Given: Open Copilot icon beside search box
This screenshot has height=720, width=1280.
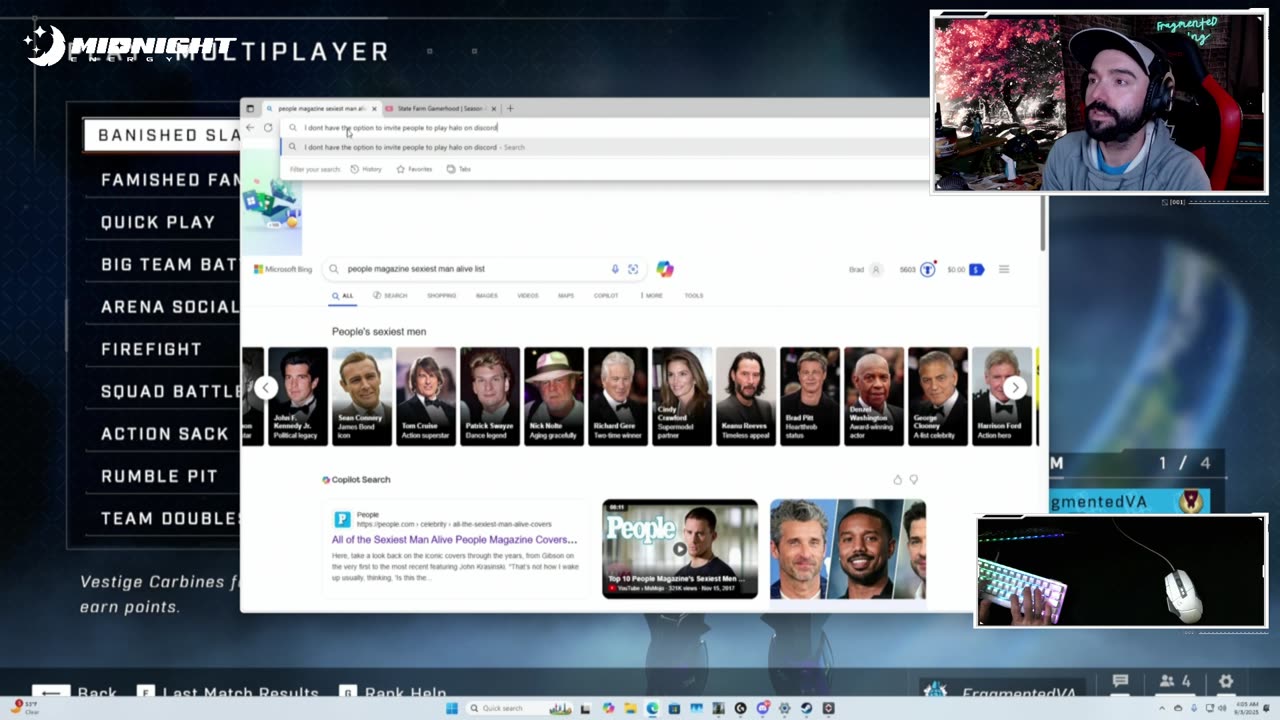Looking at the screenshot, I should click(665, 269).
